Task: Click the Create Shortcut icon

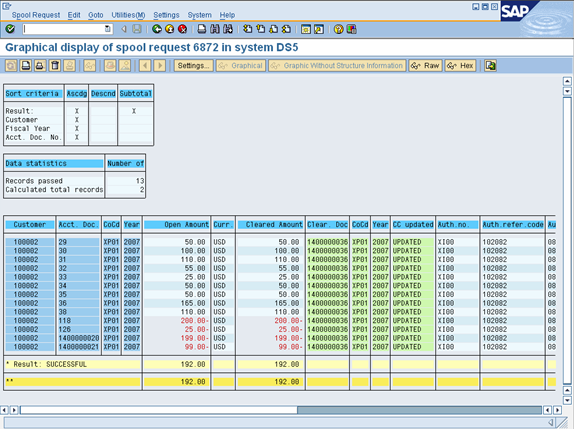Action: point(319,29)
